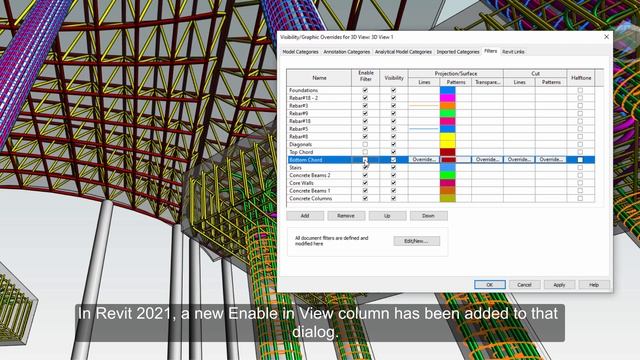The height and width of the screenshot is (360, 640).
Task: Disable the Enable Filter checkbox for Foundations
Action: point(365,90)
